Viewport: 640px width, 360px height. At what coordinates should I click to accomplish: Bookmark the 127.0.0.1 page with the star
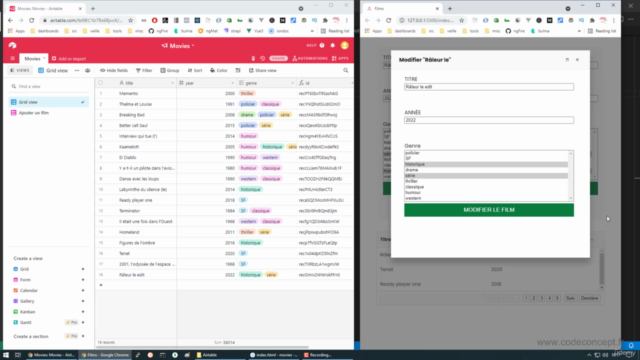tap(462, 20)
